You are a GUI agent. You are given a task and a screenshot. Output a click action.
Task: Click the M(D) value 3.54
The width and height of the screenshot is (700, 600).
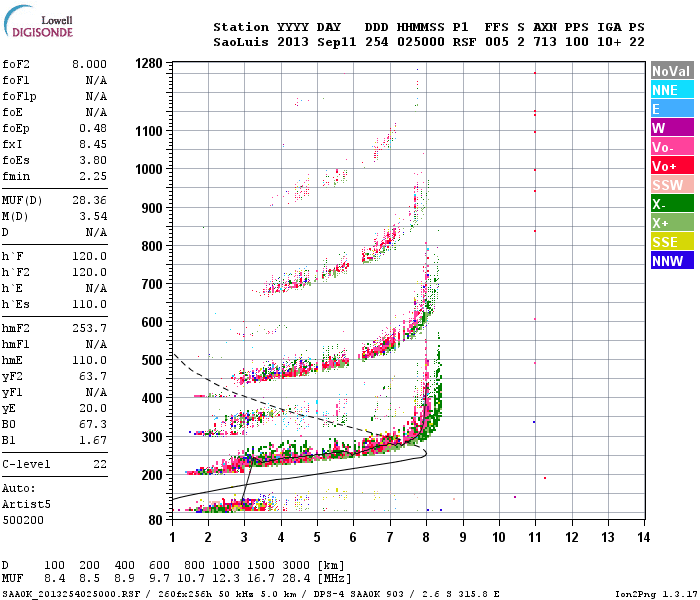click(x=93, y=216)
